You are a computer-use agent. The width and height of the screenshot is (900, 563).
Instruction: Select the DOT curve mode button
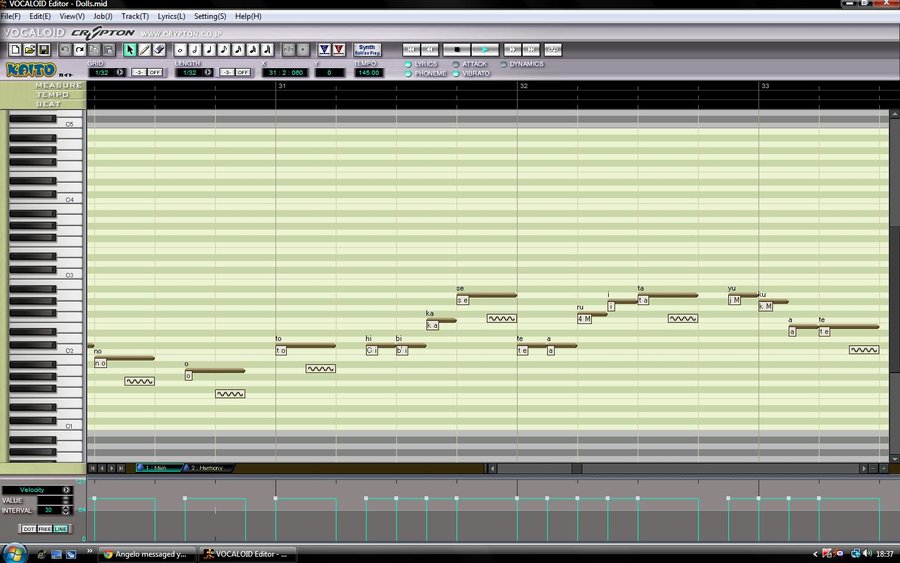point(28,529)
